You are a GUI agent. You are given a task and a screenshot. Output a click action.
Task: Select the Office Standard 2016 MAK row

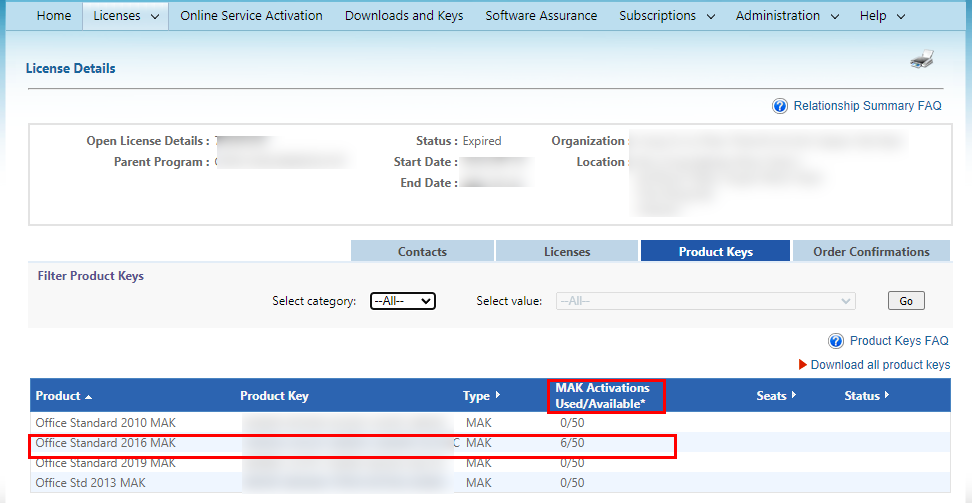[490, 443]
